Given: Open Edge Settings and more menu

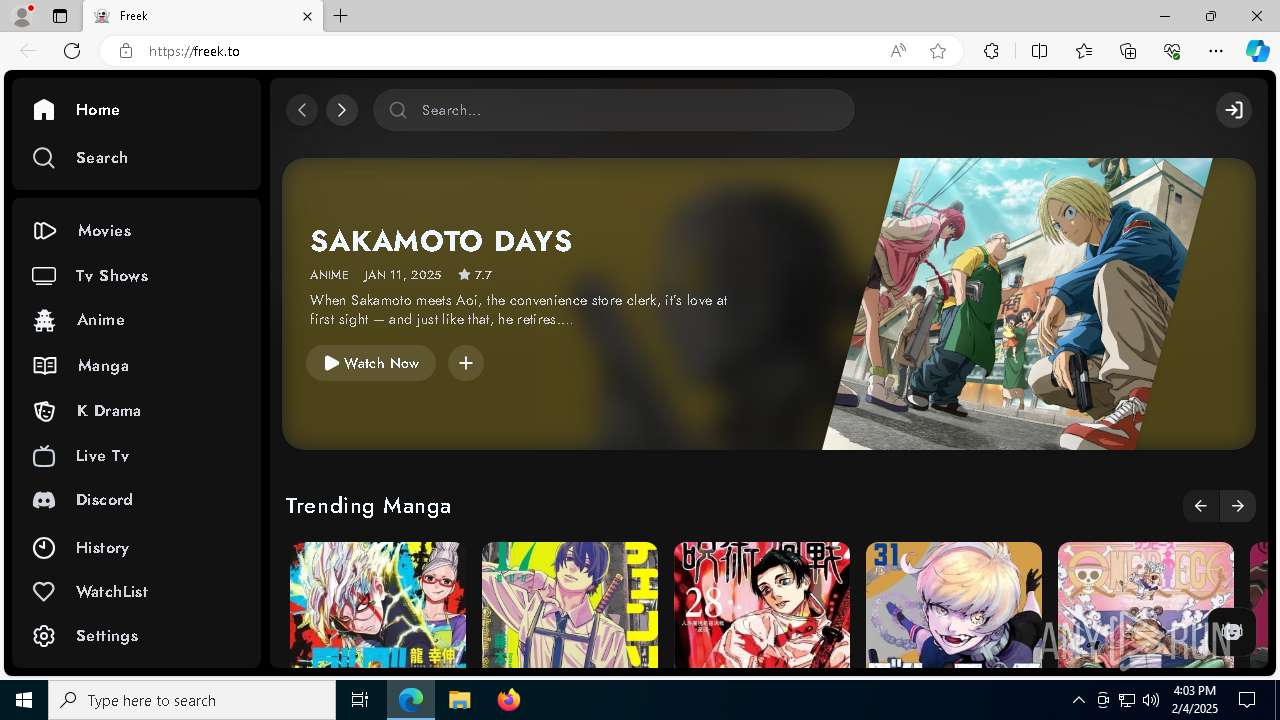Looking at the screenshot, I should pyautogui.click(x=1216, y=51).
